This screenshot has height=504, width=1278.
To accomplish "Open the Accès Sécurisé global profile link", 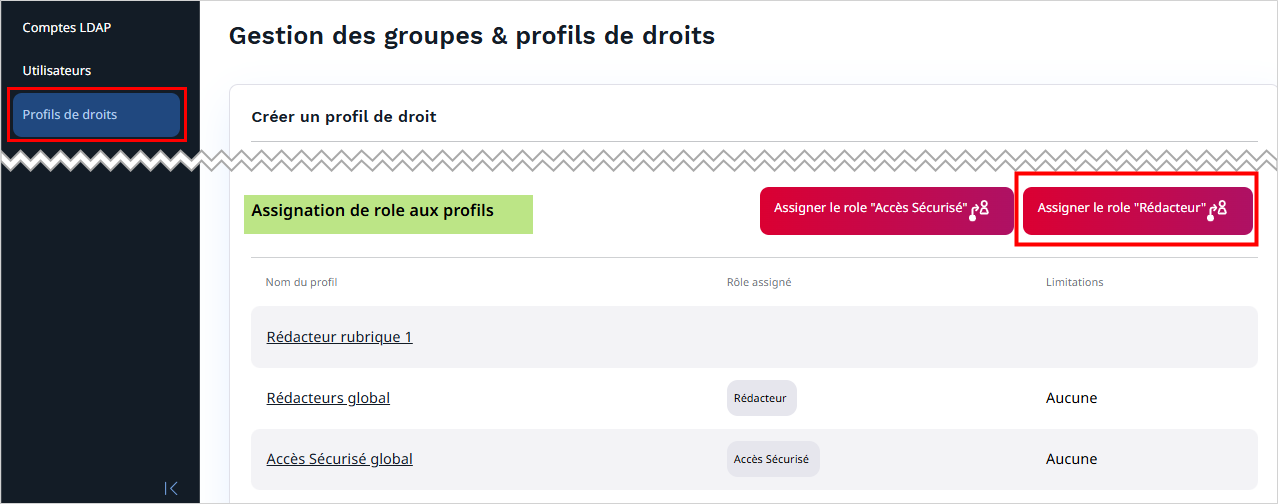I will pos(339,459).
